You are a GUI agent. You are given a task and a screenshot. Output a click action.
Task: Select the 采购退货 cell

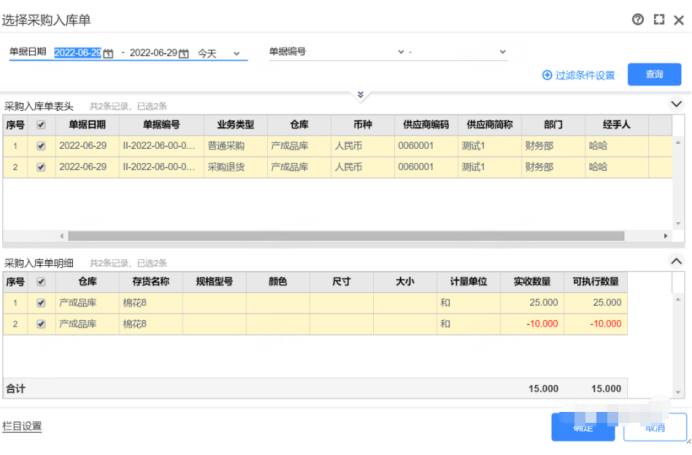coord(235,167)
